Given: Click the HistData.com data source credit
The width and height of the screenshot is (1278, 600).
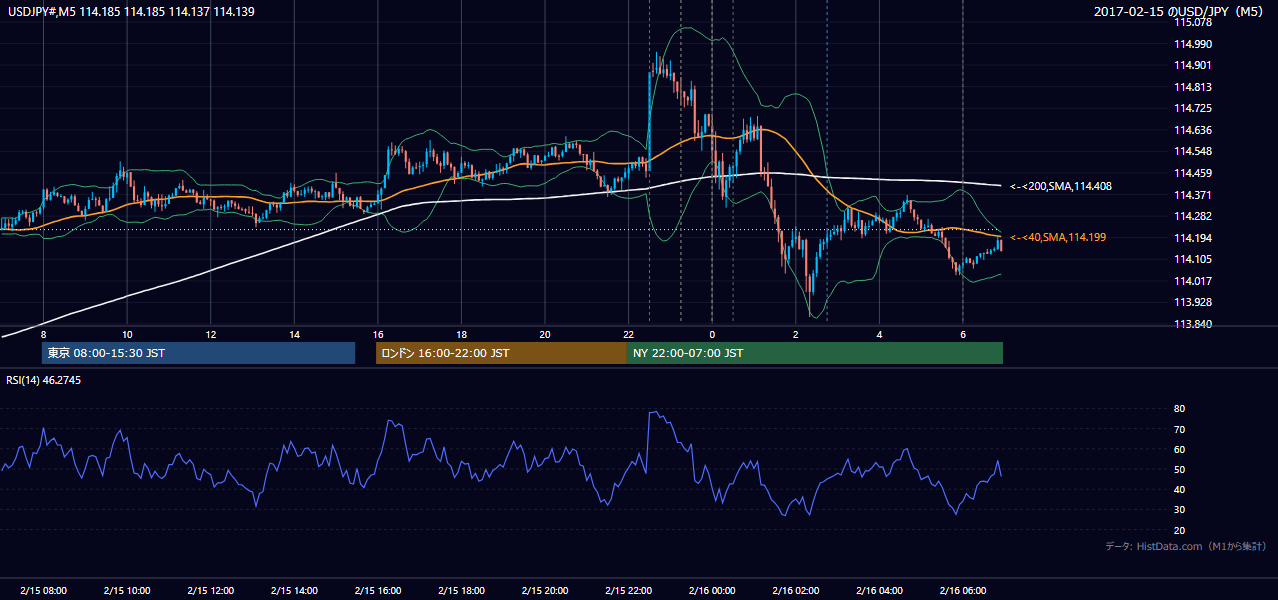Looking at the screenshot, I should click(1186, 546).
